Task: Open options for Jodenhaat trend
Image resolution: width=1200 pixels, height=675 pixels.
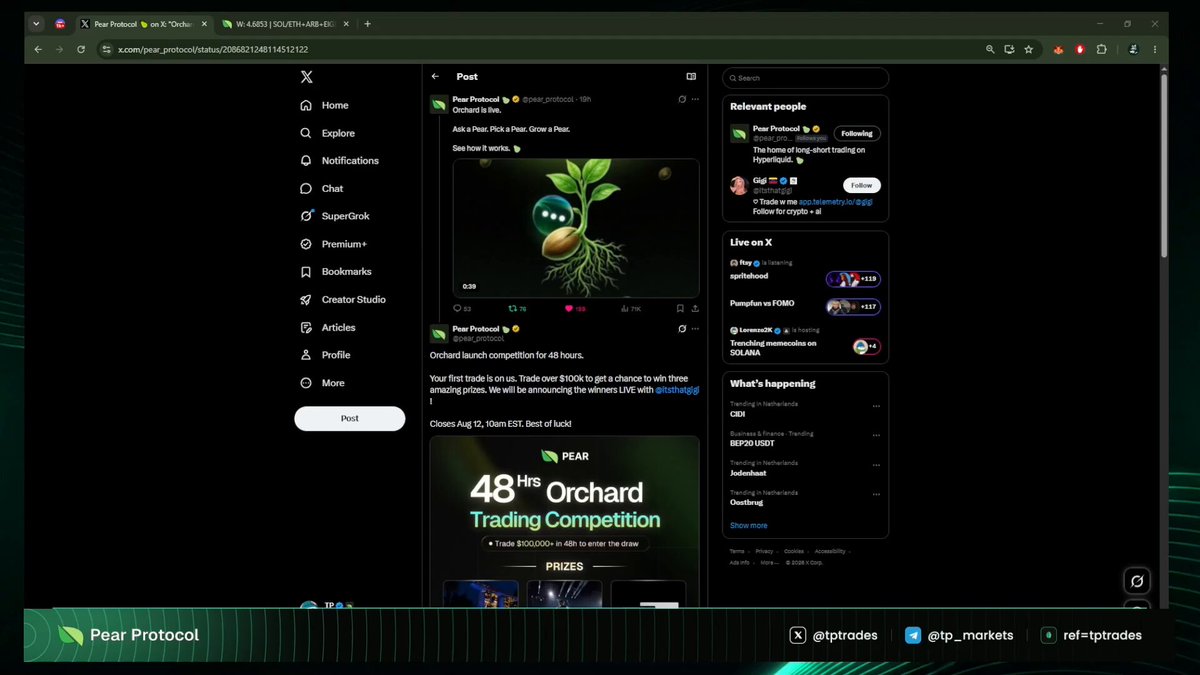Action: tap(876, 465)
